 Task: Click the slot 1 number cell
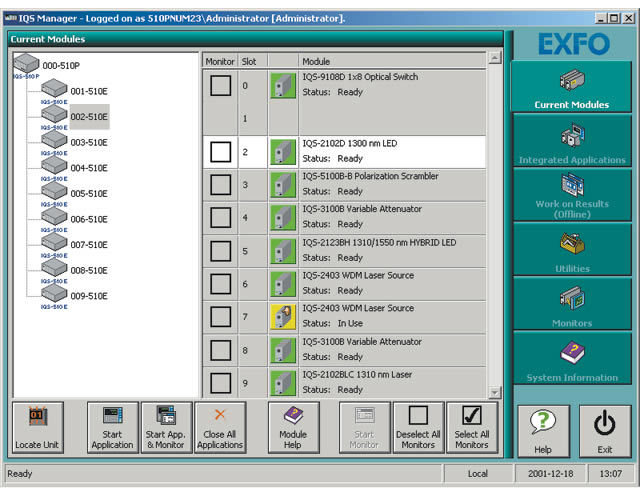tap(245, 119)
